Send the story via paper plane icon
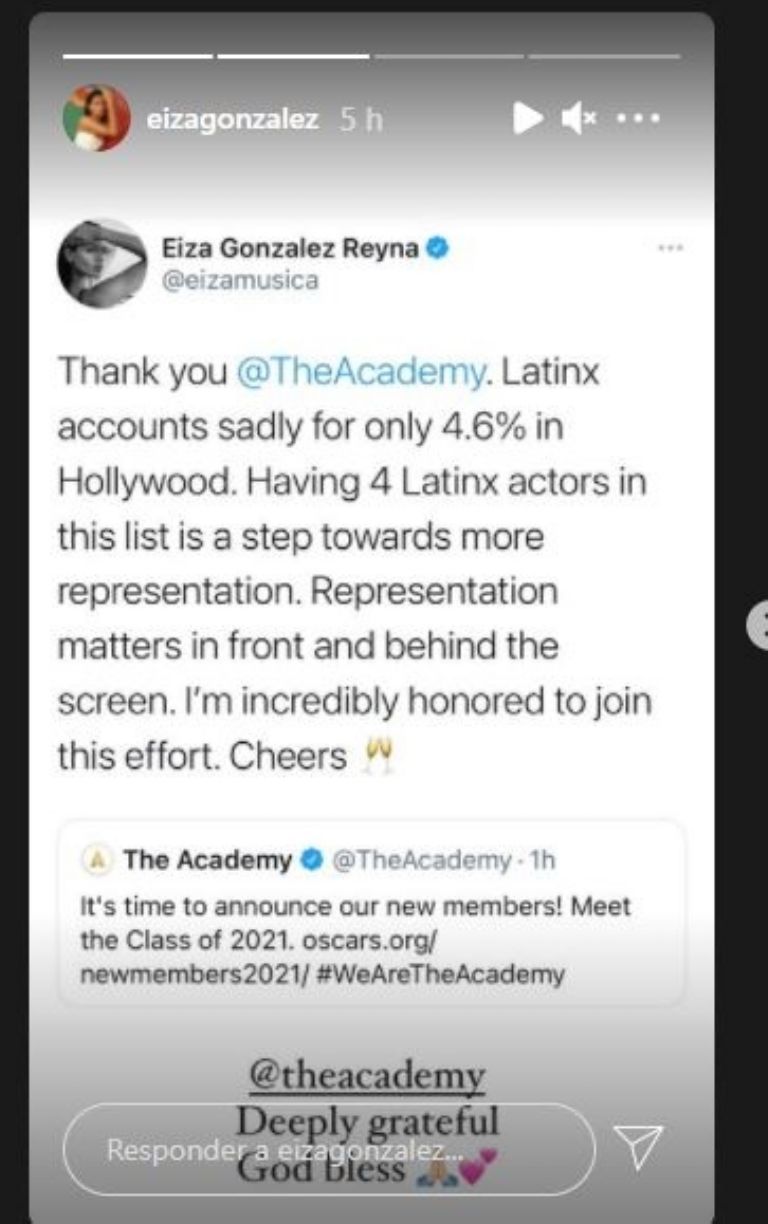The image size is (768, 1224). (x=638, y=1147)
